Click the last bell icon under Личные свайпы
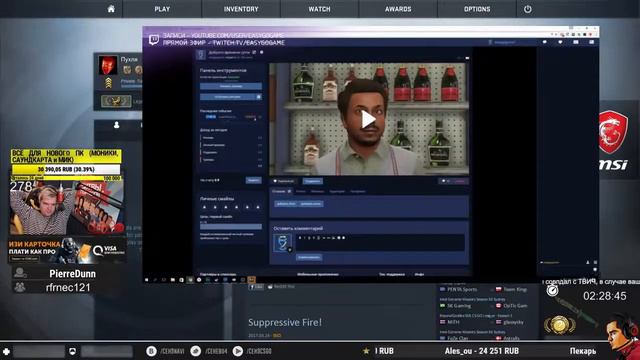The height and width of the screenshot is (360, 640). coord(258,207)
